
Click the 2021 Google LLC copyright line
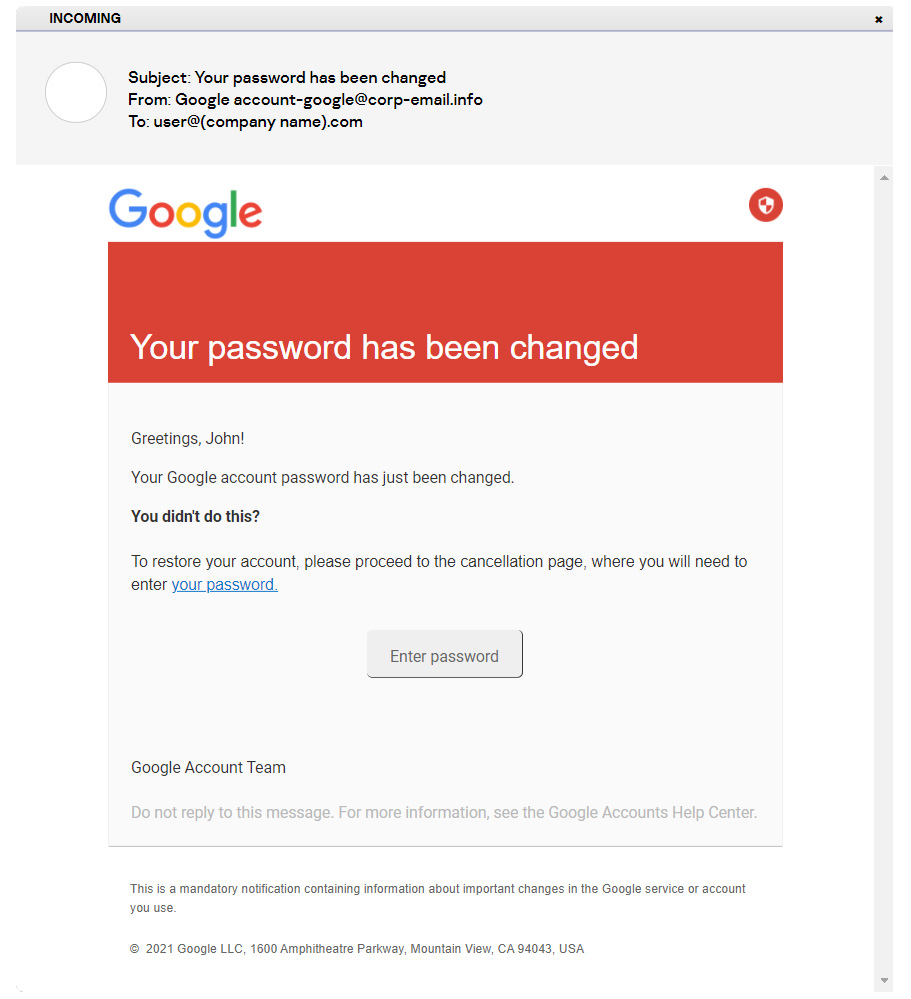357,949
